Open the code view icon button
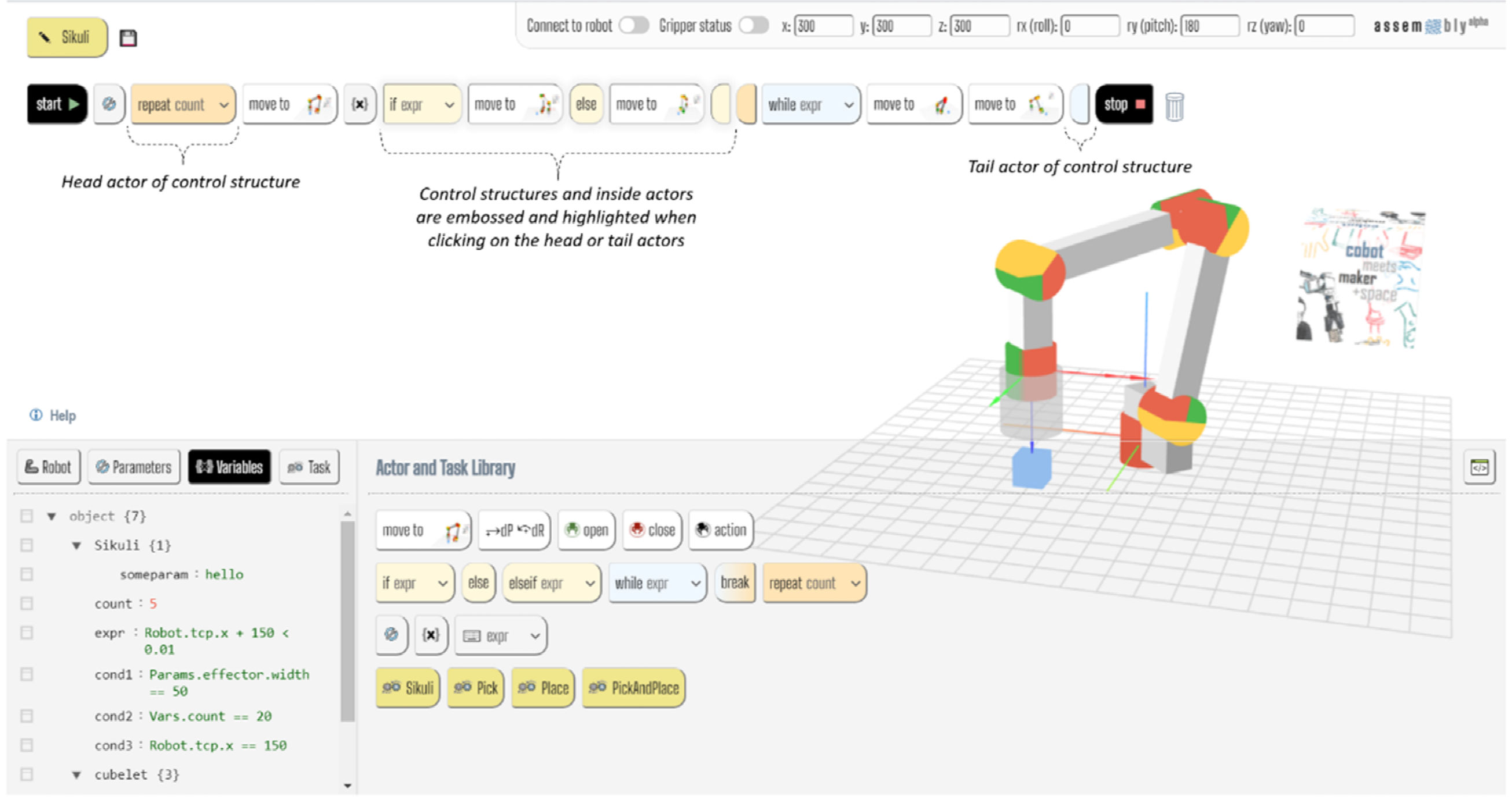The image size is (1512, 797). pyautogui.click(x=1478, y=467)
